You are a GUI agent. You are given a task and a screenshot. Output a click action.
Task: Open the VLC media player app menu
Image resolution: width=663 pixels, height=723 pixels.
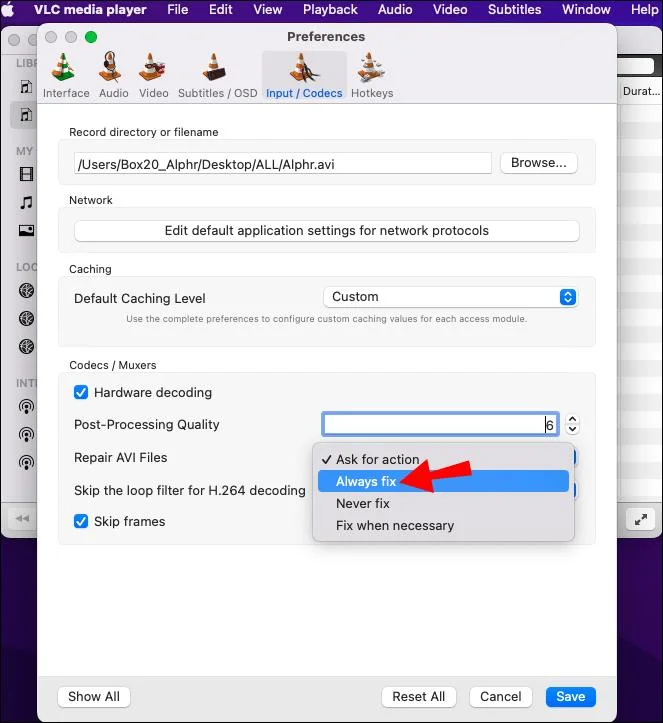(90, 10)
